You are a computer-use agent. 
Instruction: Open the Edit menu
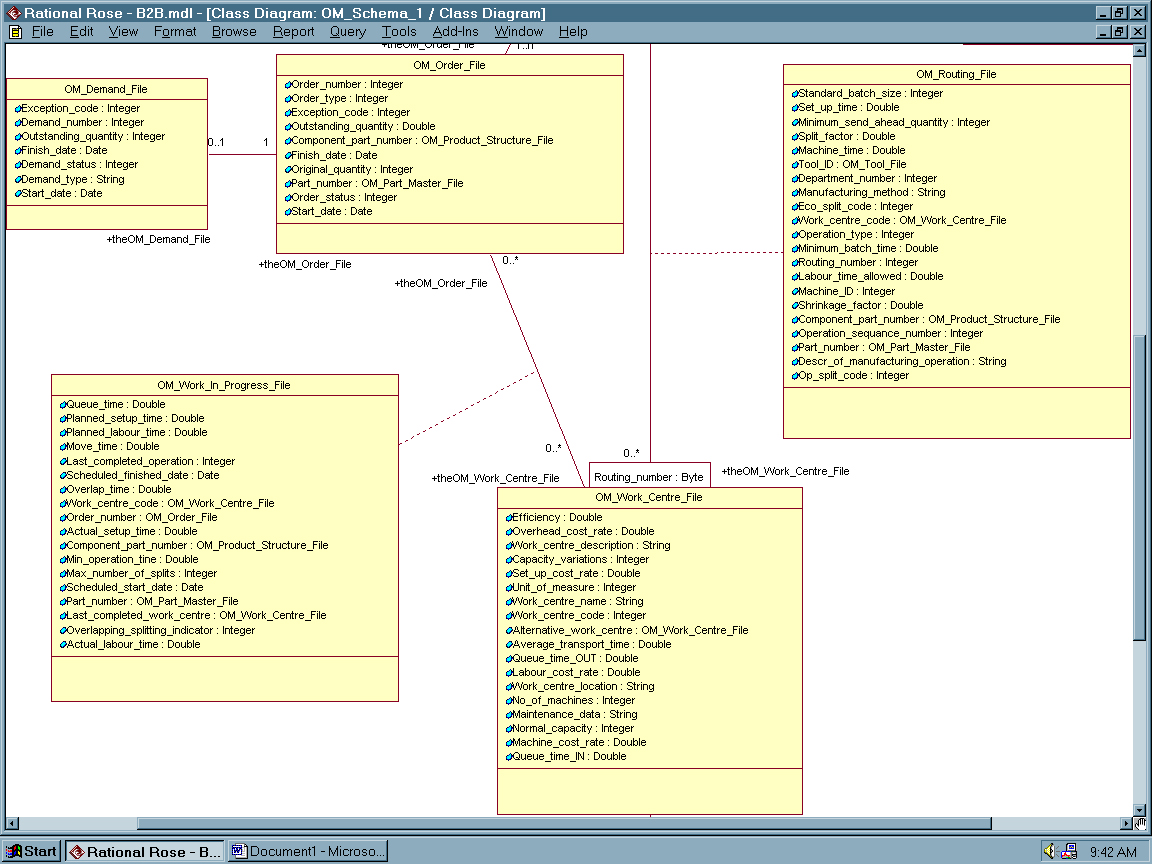tap(82, 32)
